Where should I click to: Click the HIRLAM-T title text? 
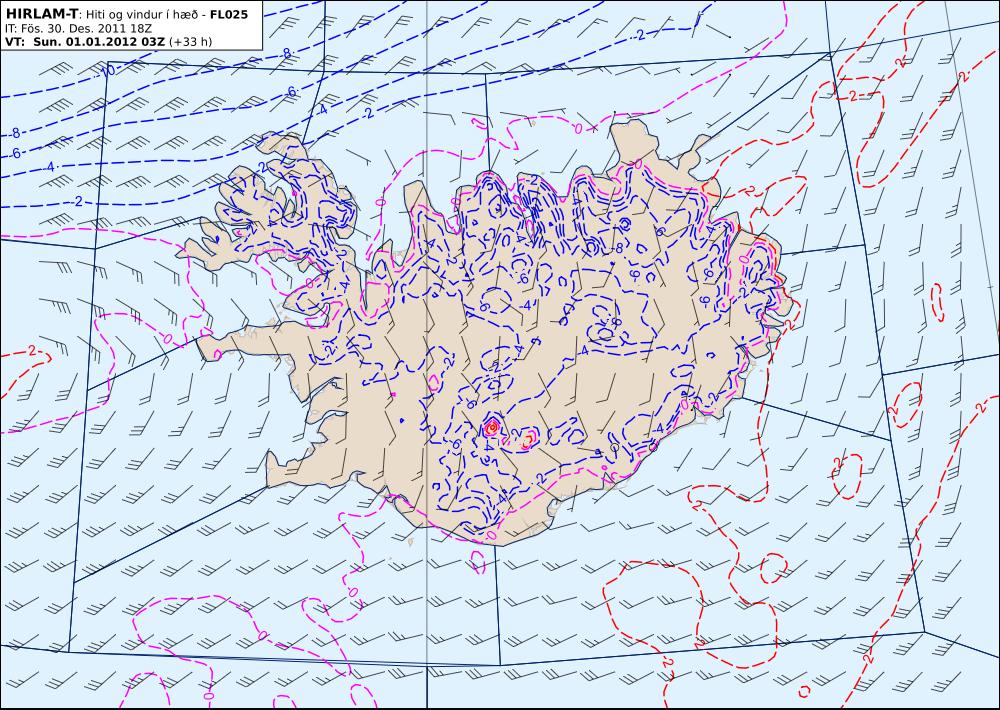[x=41, y=14]
